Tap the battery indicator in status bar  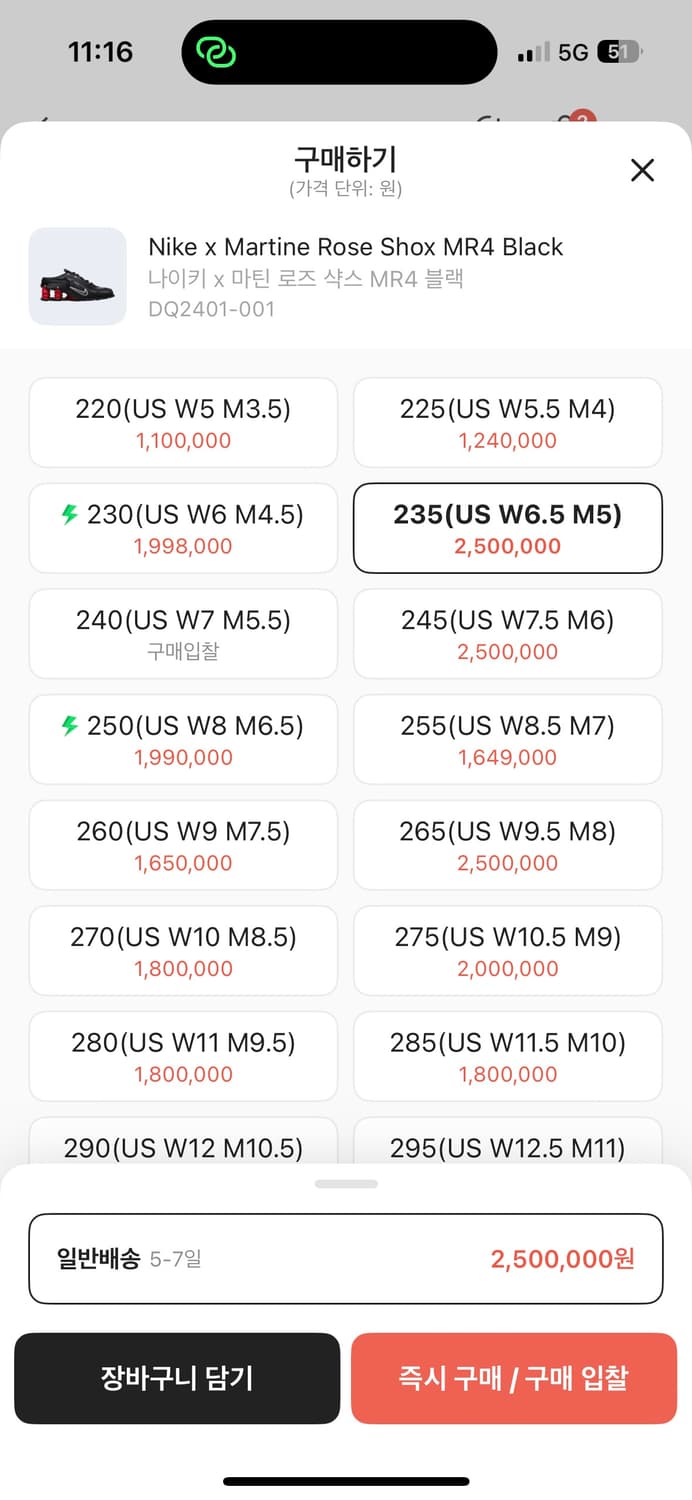pos(620,52)
